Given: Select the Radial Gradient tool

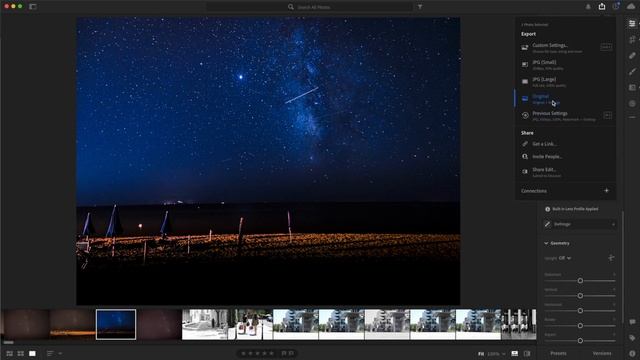Looking at the screenshot, I should 632,103.
